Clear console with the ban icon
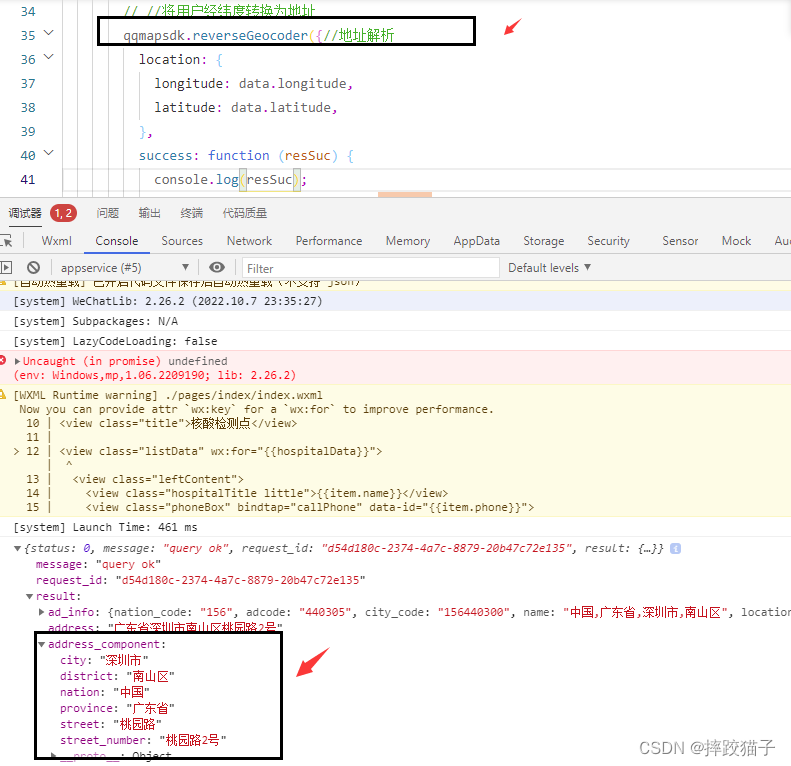The height and width of the screenshot is (766, 791). 33,267
